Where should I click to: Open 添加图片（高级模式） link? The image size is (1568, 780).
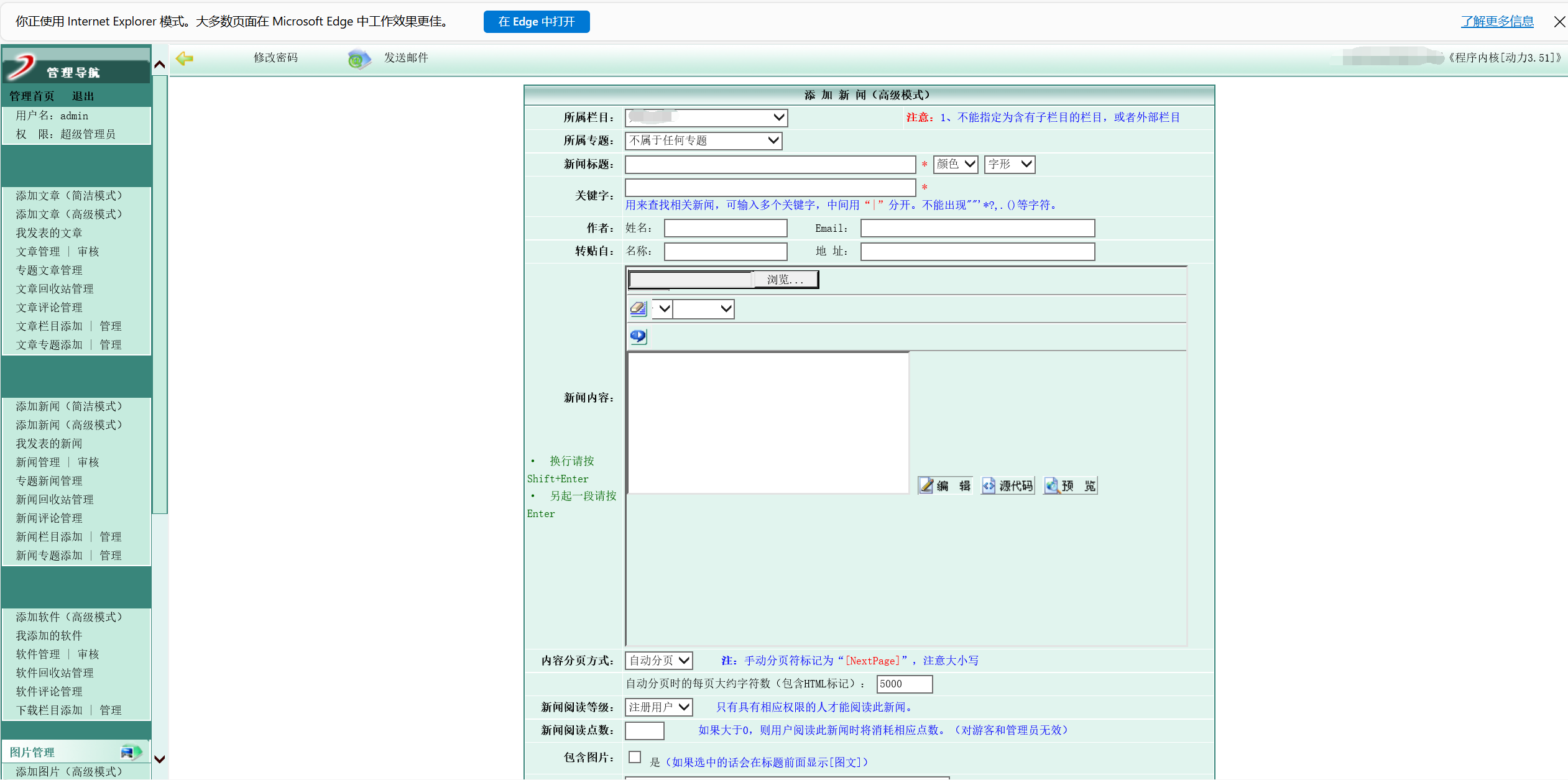coord(69,772)
